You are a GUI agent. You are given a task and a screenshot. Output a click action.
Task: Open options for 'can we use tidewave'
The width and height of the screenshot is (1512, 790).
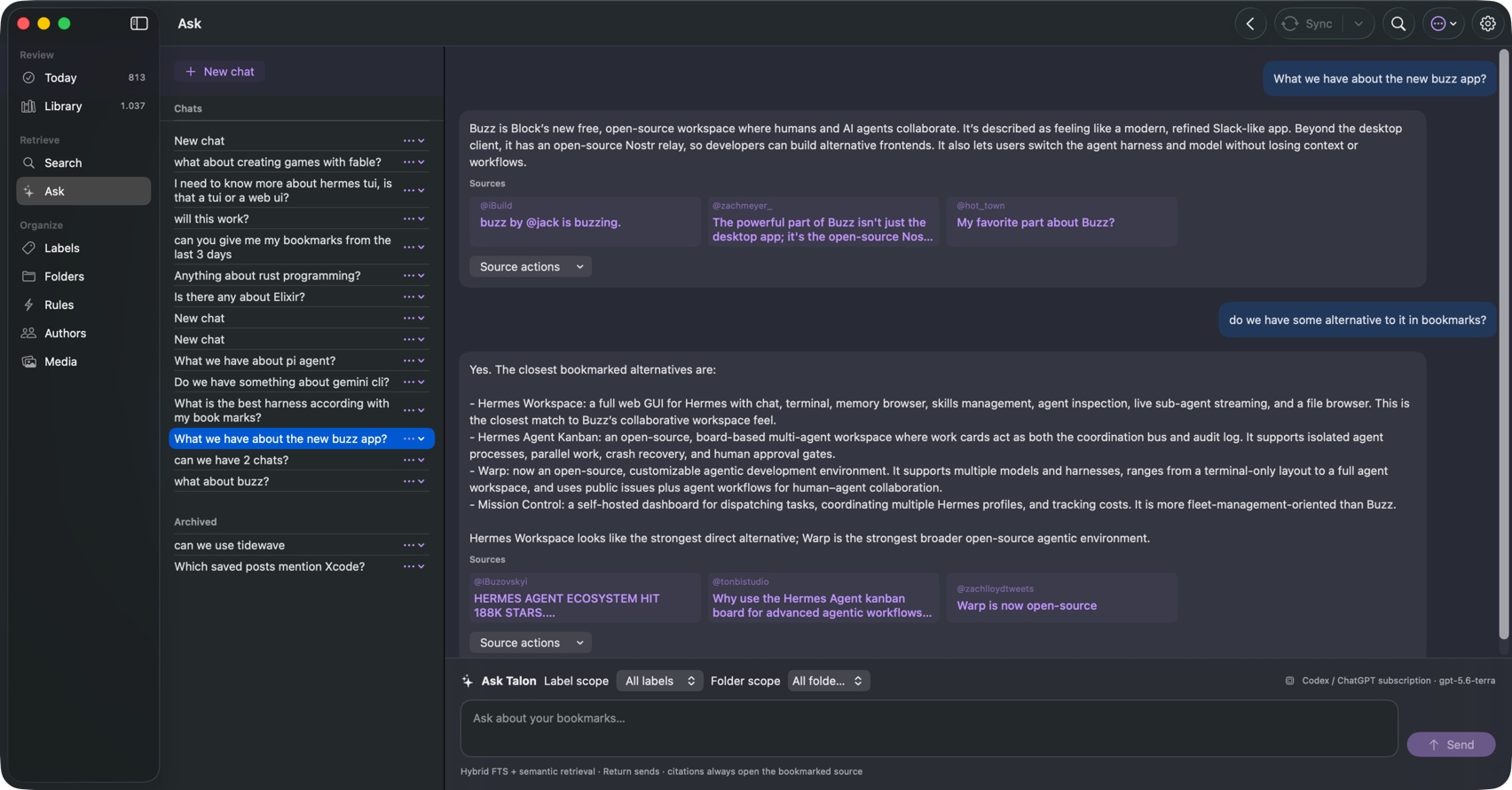pyautogui.click(x=413, y=546)
